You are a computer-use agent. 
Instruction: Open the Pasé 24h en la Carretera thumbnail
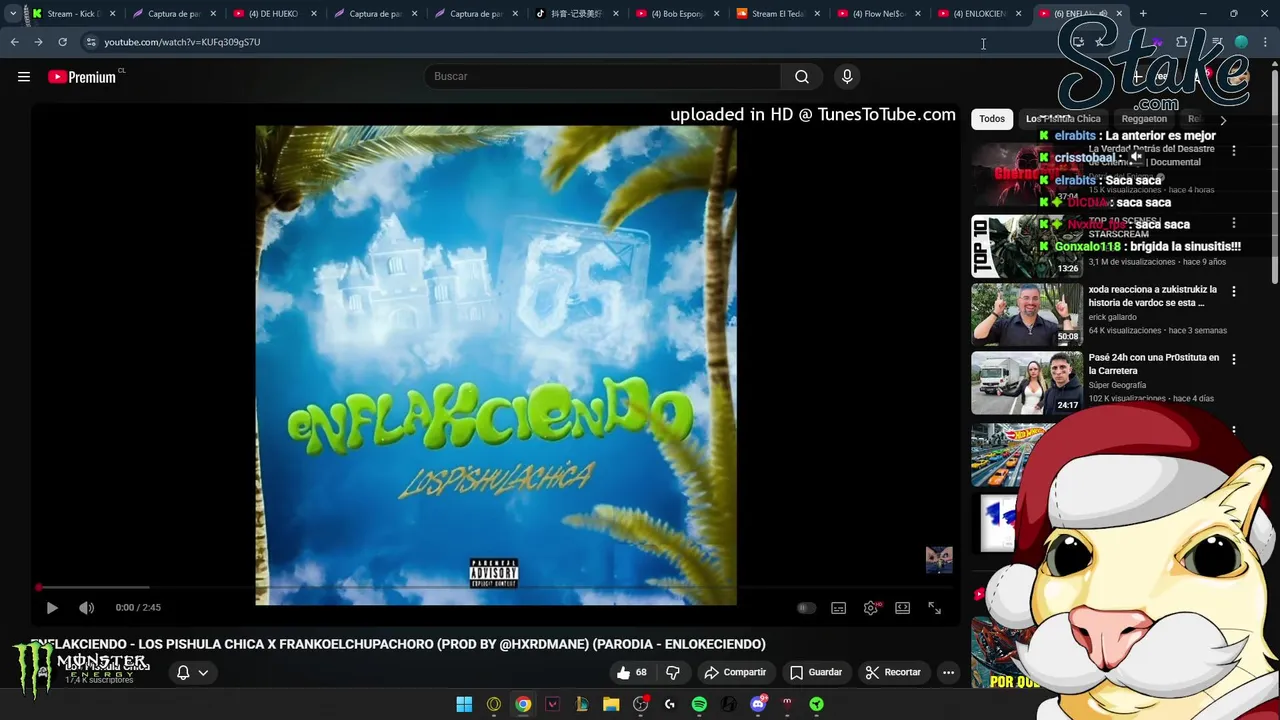1027,382
